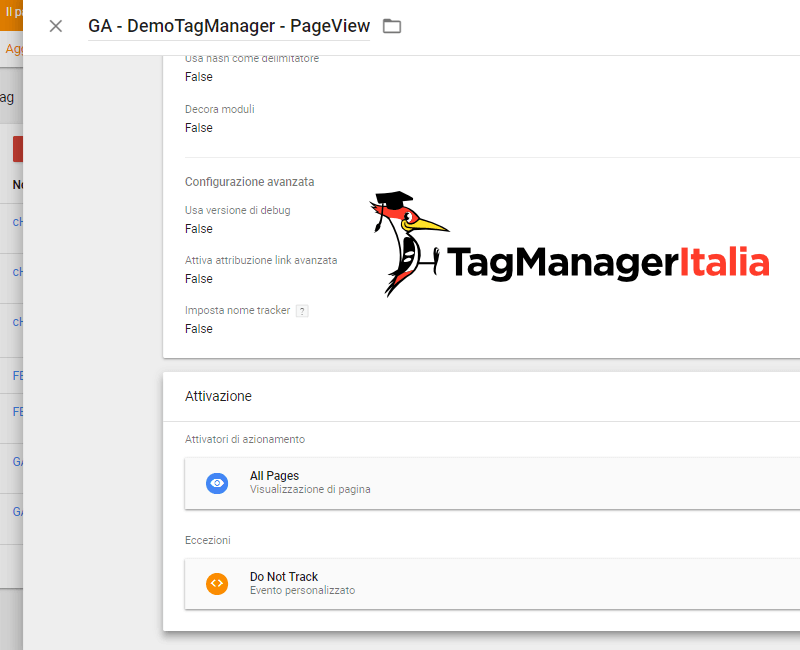Click the Attivazione section heading

[218, 396]
